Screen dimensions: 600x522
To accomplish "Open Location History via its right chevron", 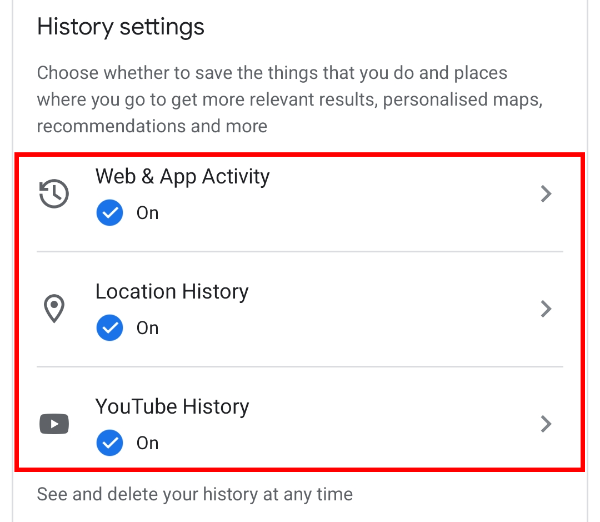I will [546, 309].
